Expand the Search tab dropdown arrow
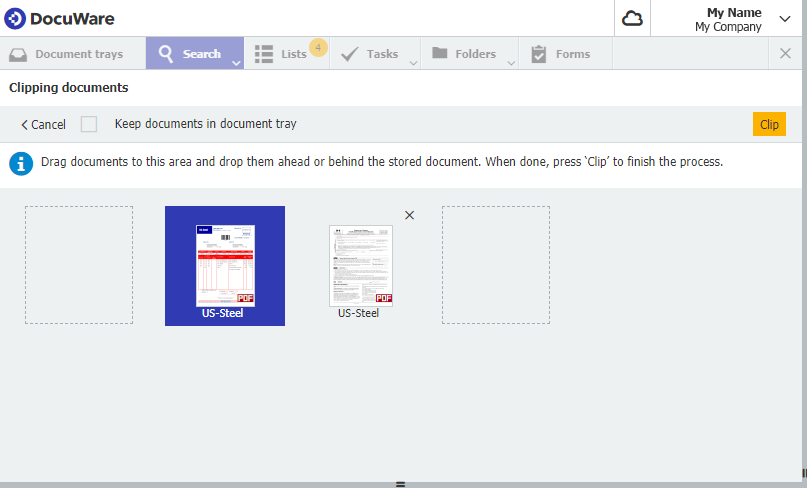The width and height of the screenshot is (807, 488). tap(236, 63)
